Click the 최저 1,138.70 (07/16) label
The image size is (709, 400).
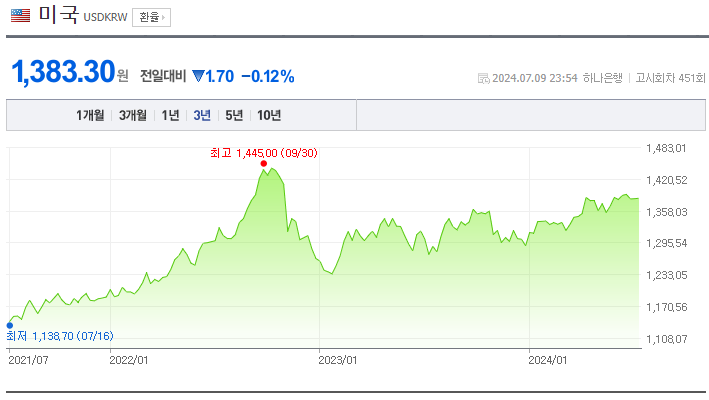click(x=60, y=336)
